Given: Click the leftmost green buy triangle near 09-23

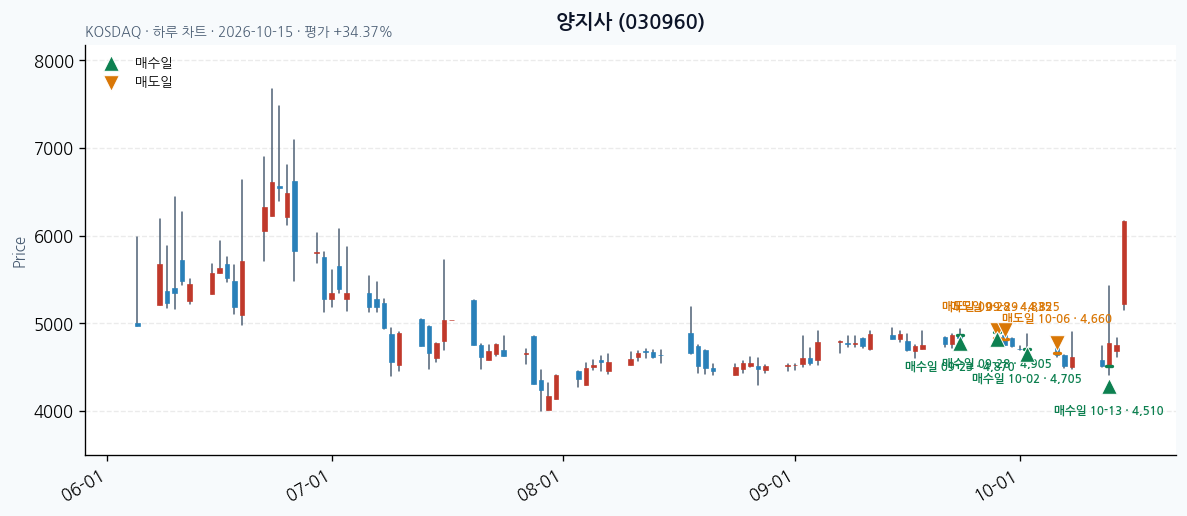Looking at the screenshot, I should [x=960, y=344].
